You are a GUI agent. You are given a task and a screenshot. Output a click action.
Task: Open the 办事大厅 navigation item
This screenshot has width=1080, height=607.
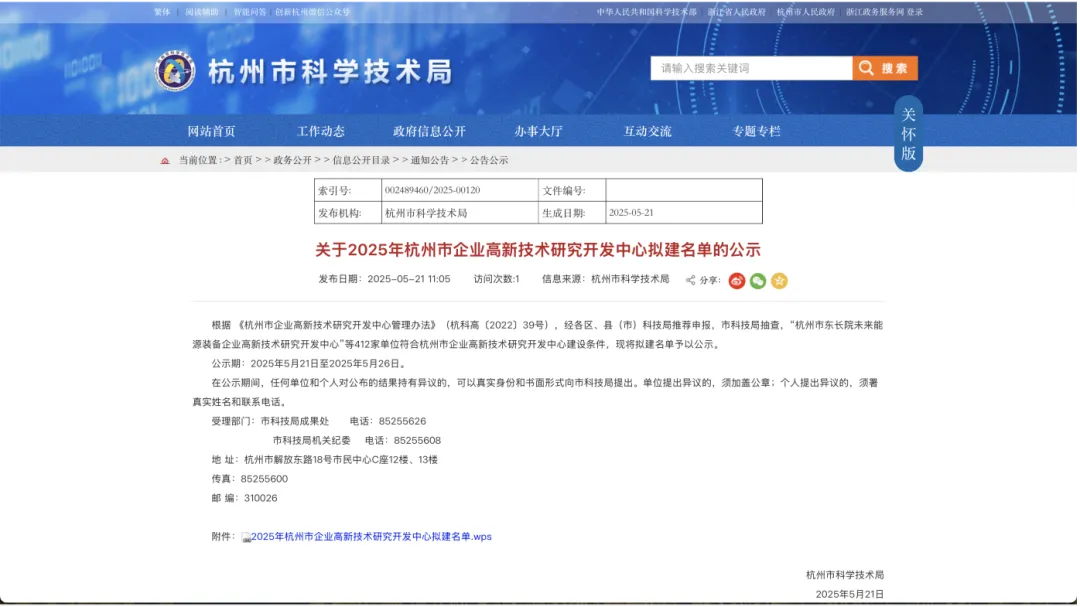539,131
